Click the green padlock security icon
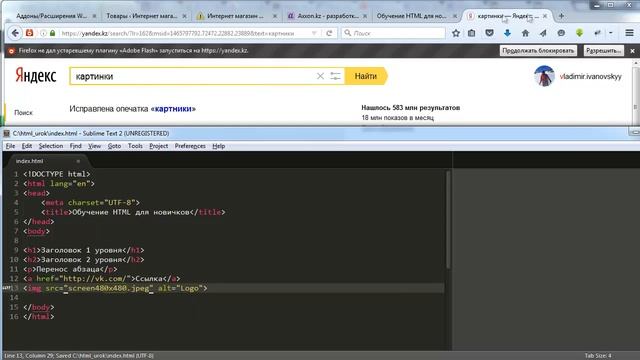Viewport: 640px width, 360px height. 52,33
